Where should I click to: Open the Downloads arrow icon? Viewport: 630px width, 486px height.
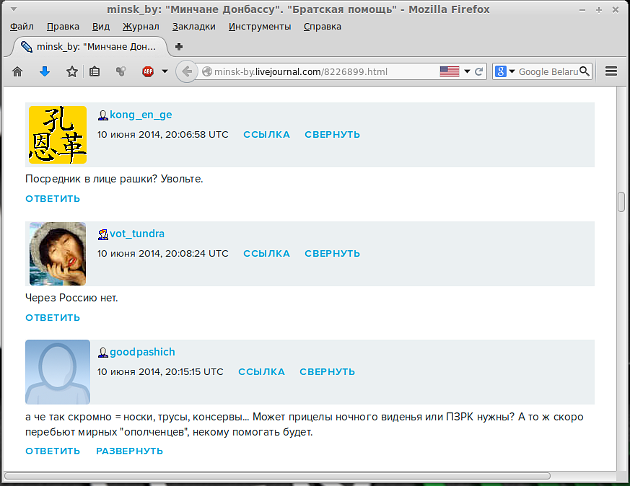pos(44,72)
